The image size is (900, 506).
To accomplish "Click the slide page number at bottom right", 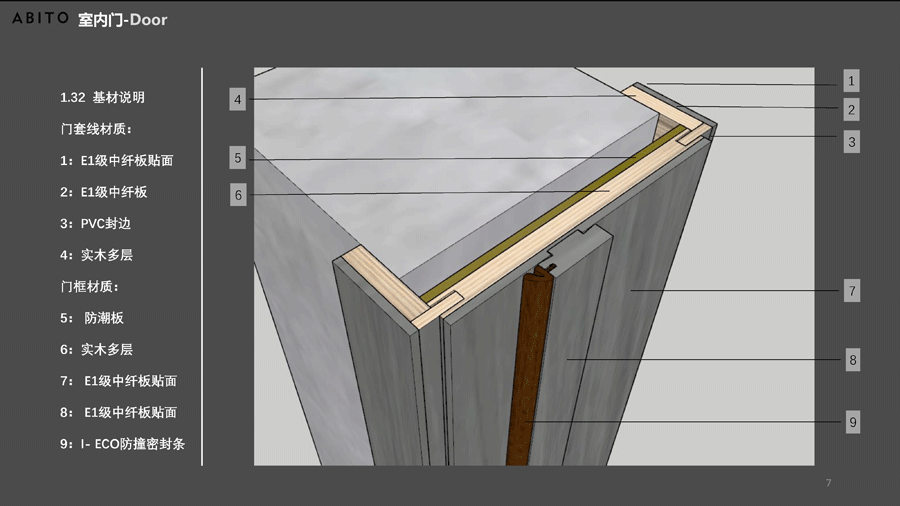I will click(x=828, y=484).
